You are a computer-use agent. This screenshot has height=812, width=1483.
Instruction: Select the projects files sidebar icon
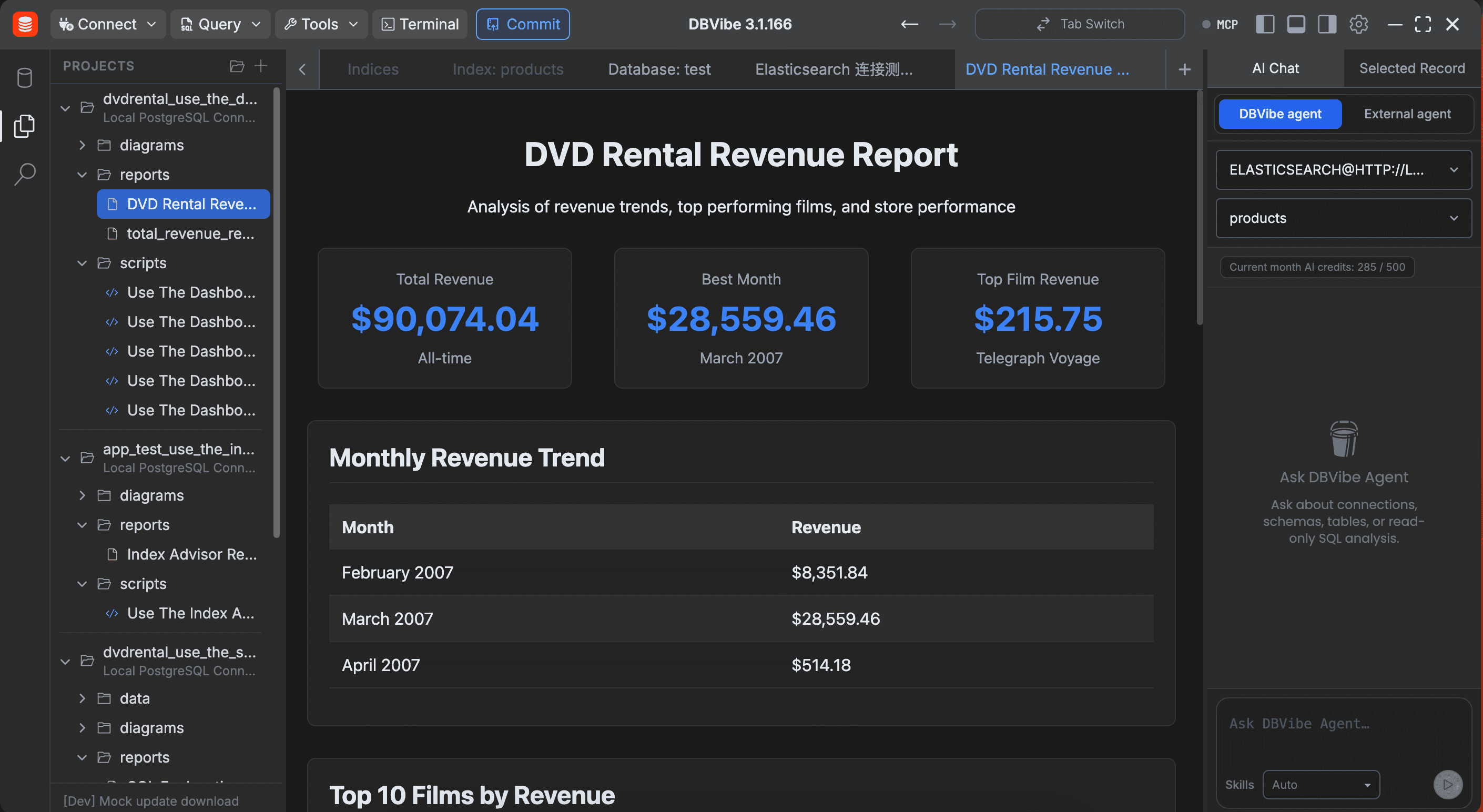pos(24,126)
